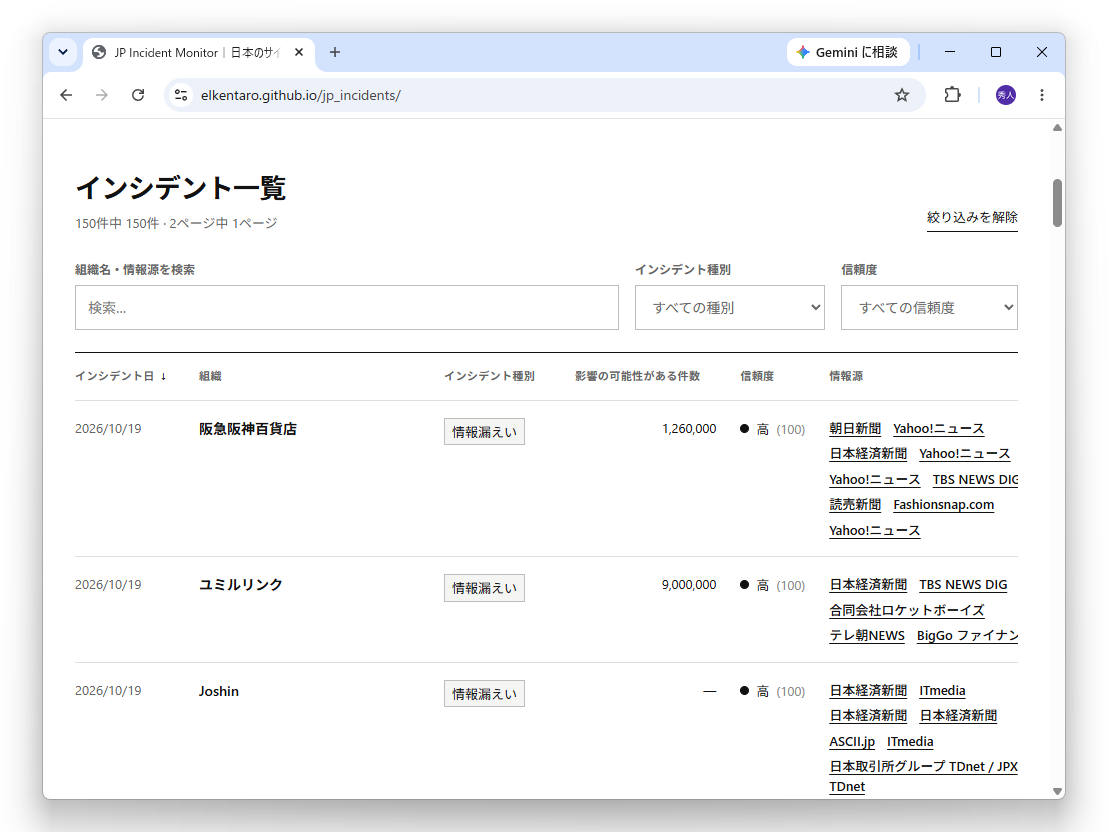Image resolution: width=1109 pixels, height=832 pixels.
Task: Click Gemini に相談 button
Action: [x=847, y=52]
